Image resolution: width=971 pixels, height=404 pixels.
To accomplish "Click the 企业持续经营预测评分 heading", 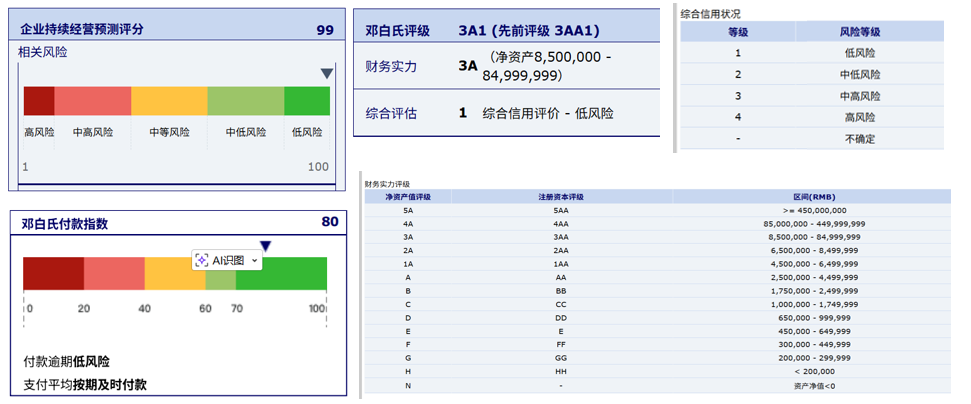I will coord(82,29).
